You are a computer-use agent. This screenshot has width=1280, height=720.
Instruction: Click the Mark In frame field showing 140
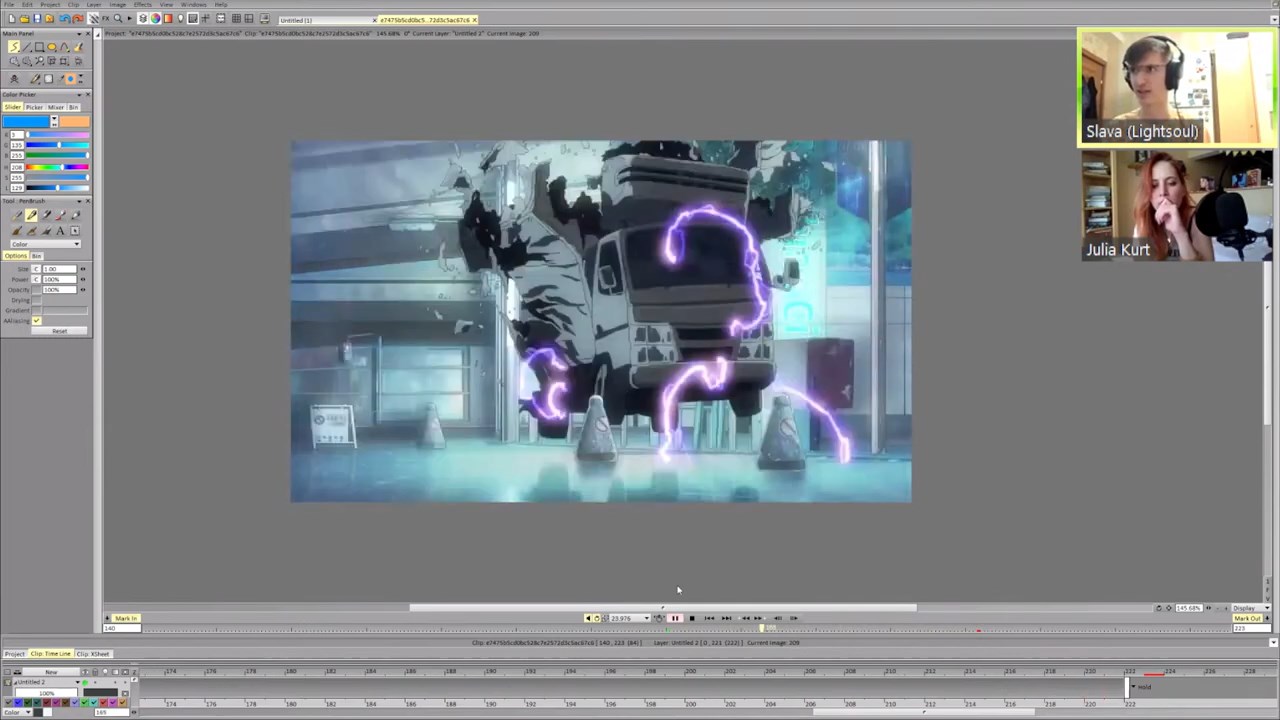click(x=122, y=628)
